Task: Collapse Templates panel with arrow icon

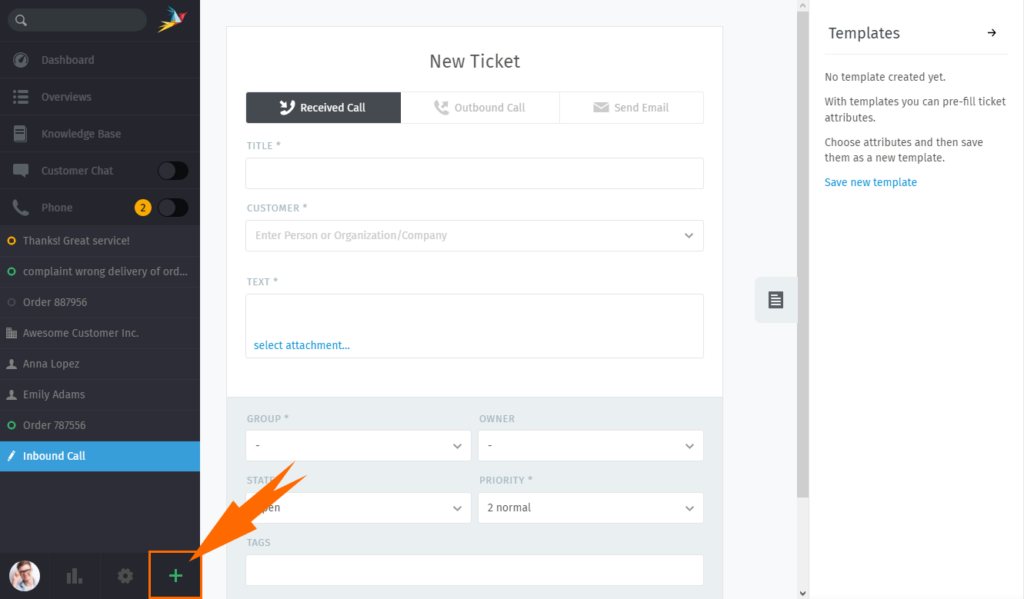Action: click(991, 33)
